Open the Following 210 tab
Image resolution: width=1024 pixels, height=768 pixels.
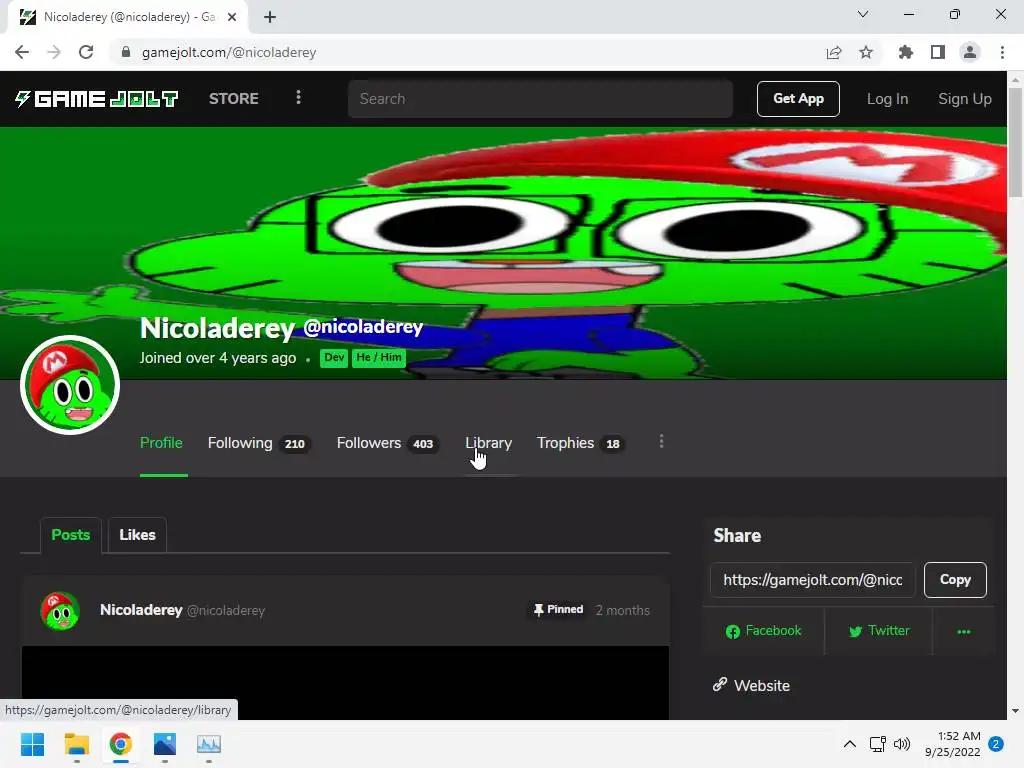tap(259, 443)
